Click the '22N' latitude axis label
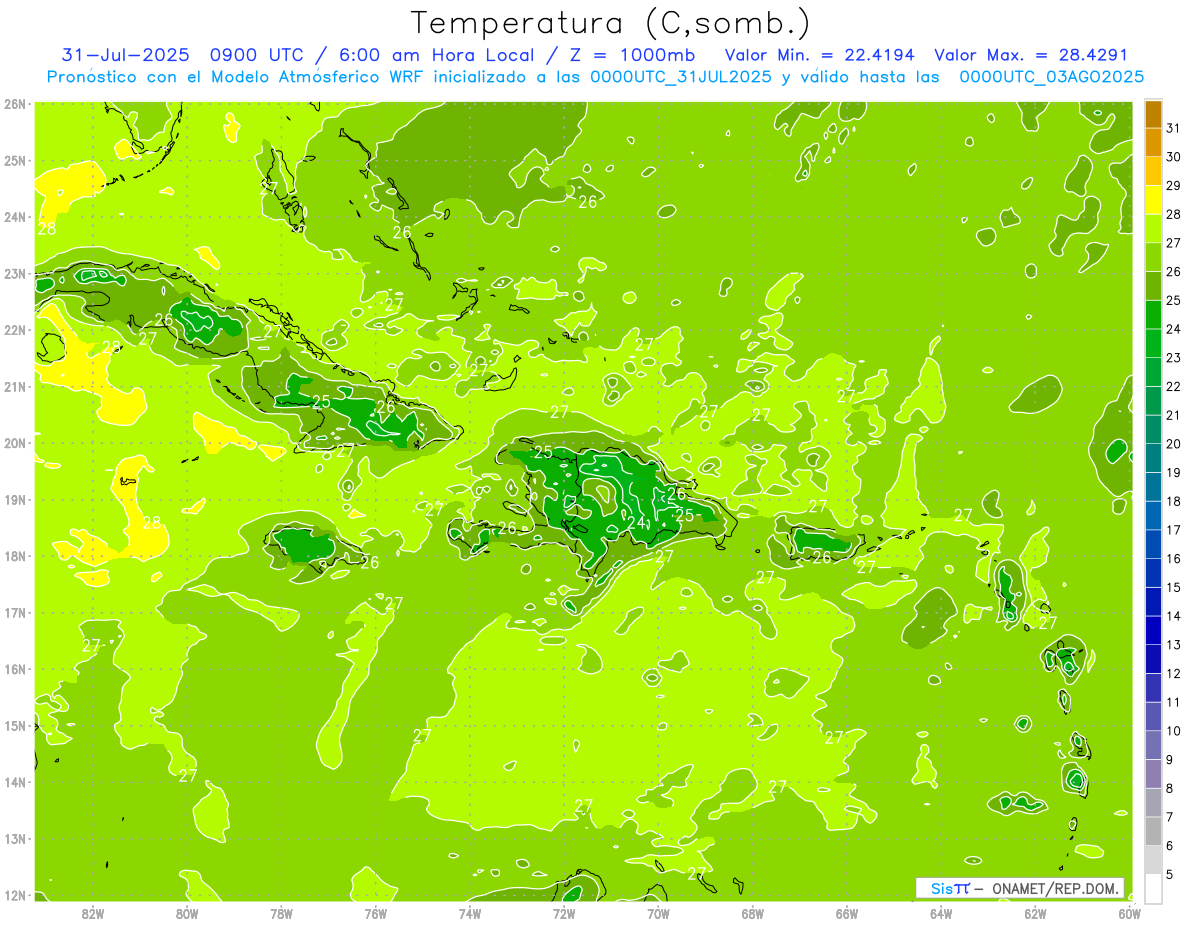The width and height of the screenshot is (1200, 927). tap(14, 330)
